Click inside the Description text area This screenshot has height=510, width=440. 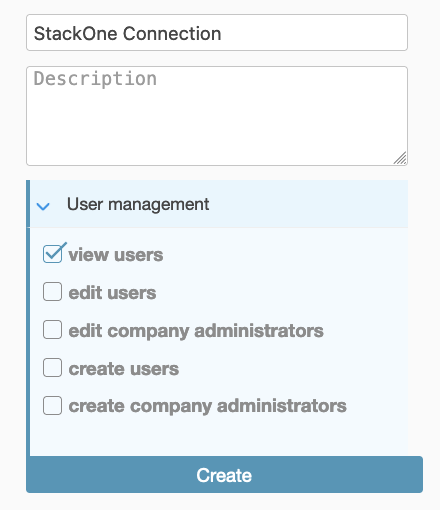[217, 116]
